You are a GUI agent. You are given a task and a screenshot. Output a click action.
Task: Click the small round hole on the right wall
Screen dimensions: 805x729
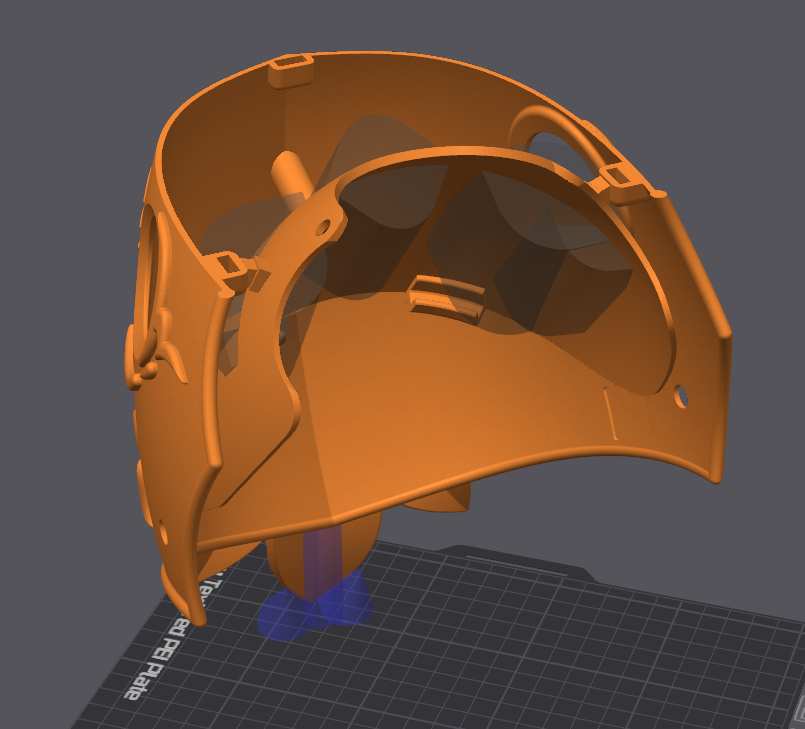681,396
